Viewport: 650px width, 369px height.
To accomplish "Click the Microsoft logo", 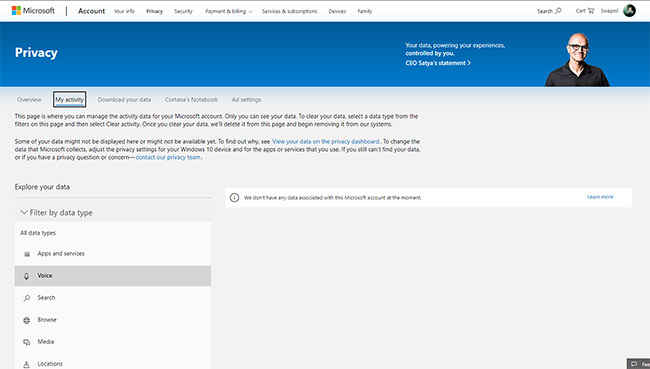I will [x=33, y=11].
